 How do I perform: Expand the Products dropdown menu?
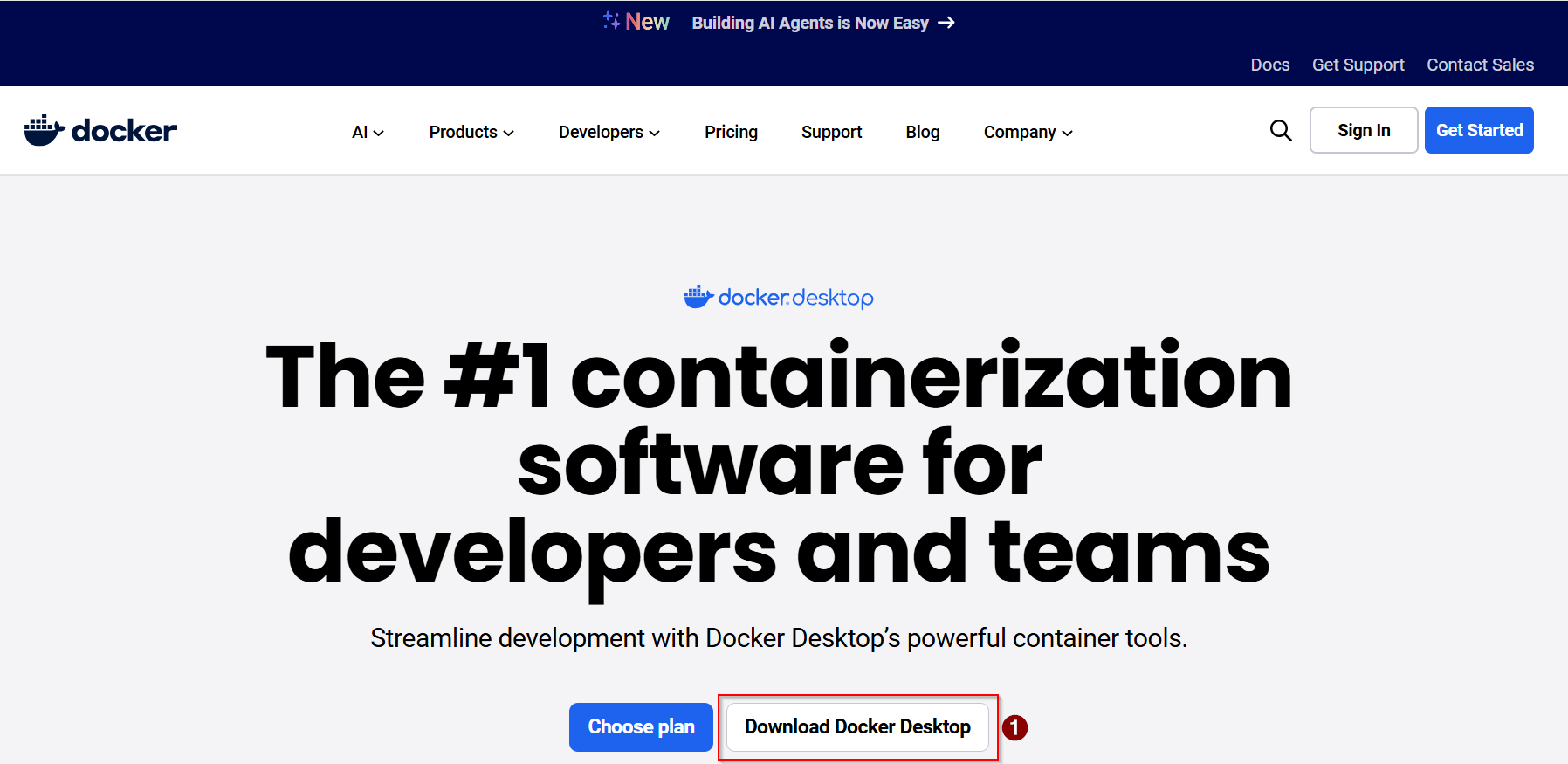471,132
